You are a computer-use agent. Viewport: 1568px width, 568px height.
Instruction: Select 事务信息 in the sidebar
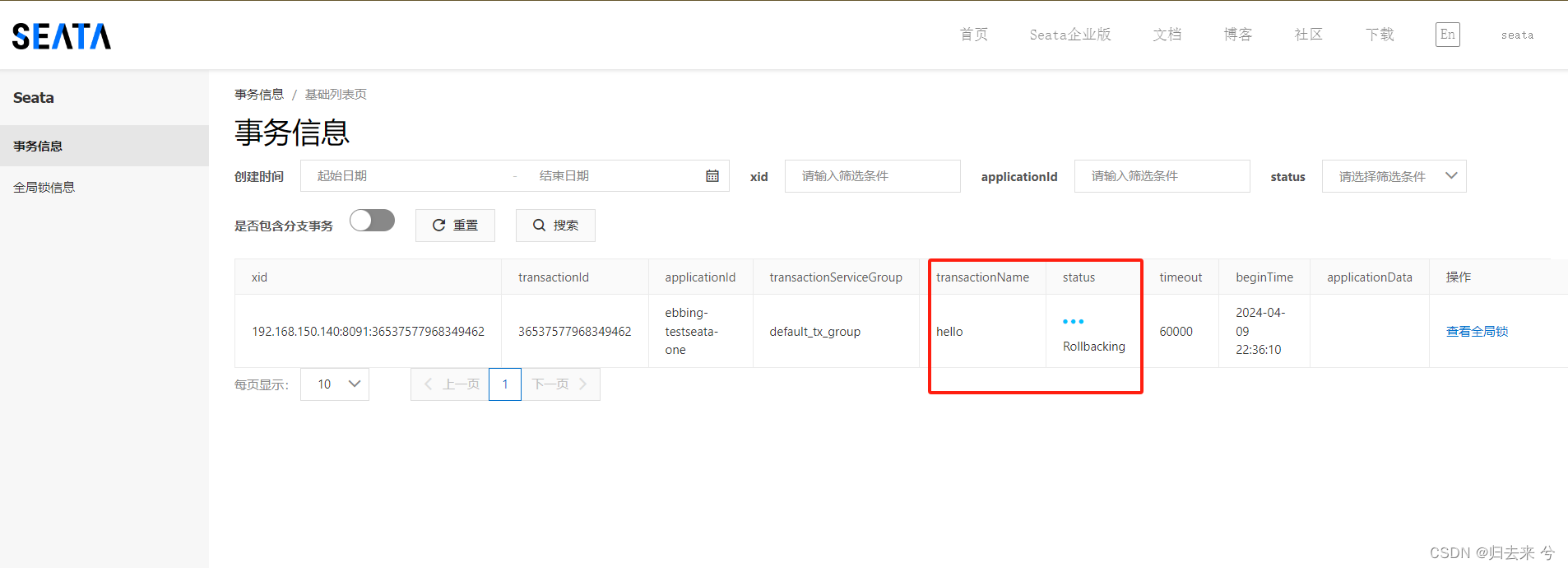click(x=104, y=146)
